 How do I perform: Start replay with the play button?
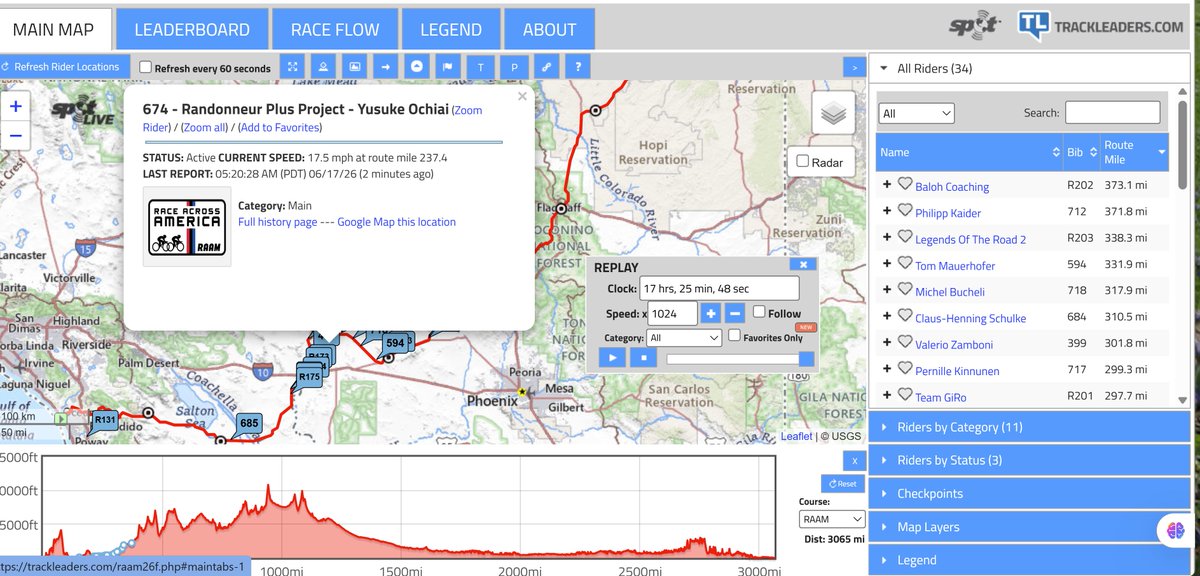pyautogui.click(x=610, y=358)
